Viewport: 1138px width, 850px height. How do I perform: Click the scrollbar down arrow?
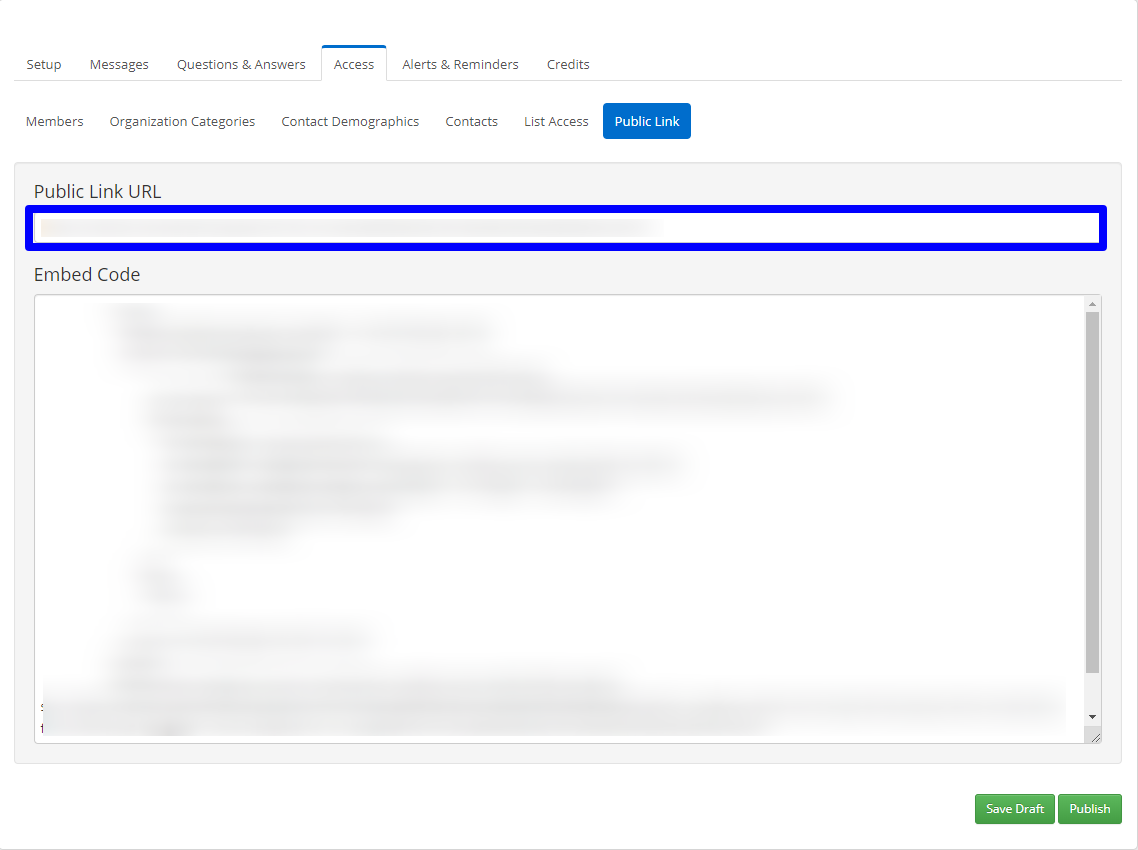point(1092,716)
